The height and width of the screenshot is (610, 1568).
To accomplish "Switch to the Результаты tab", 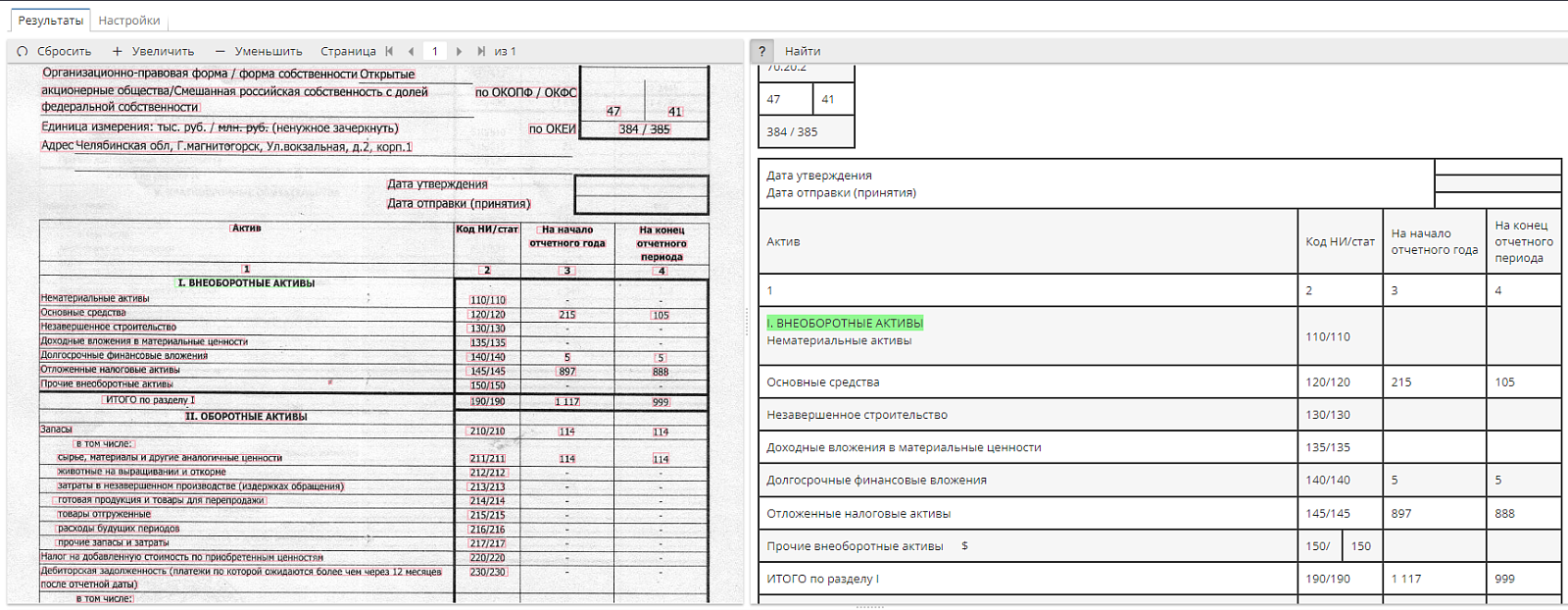I will [50, 20].
